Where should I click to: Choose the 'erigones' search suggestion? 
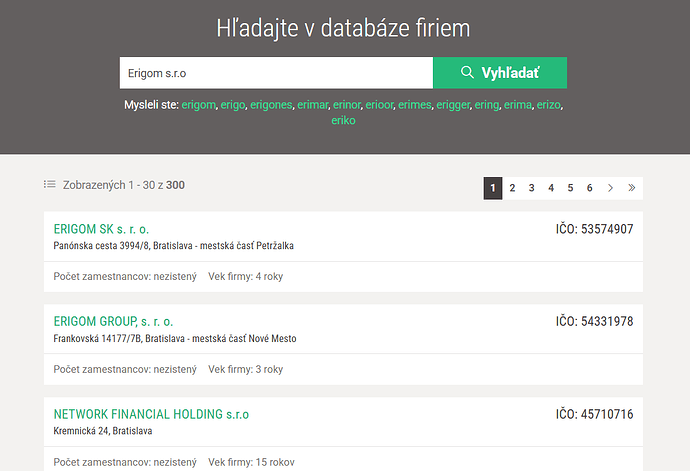(270, 104)
